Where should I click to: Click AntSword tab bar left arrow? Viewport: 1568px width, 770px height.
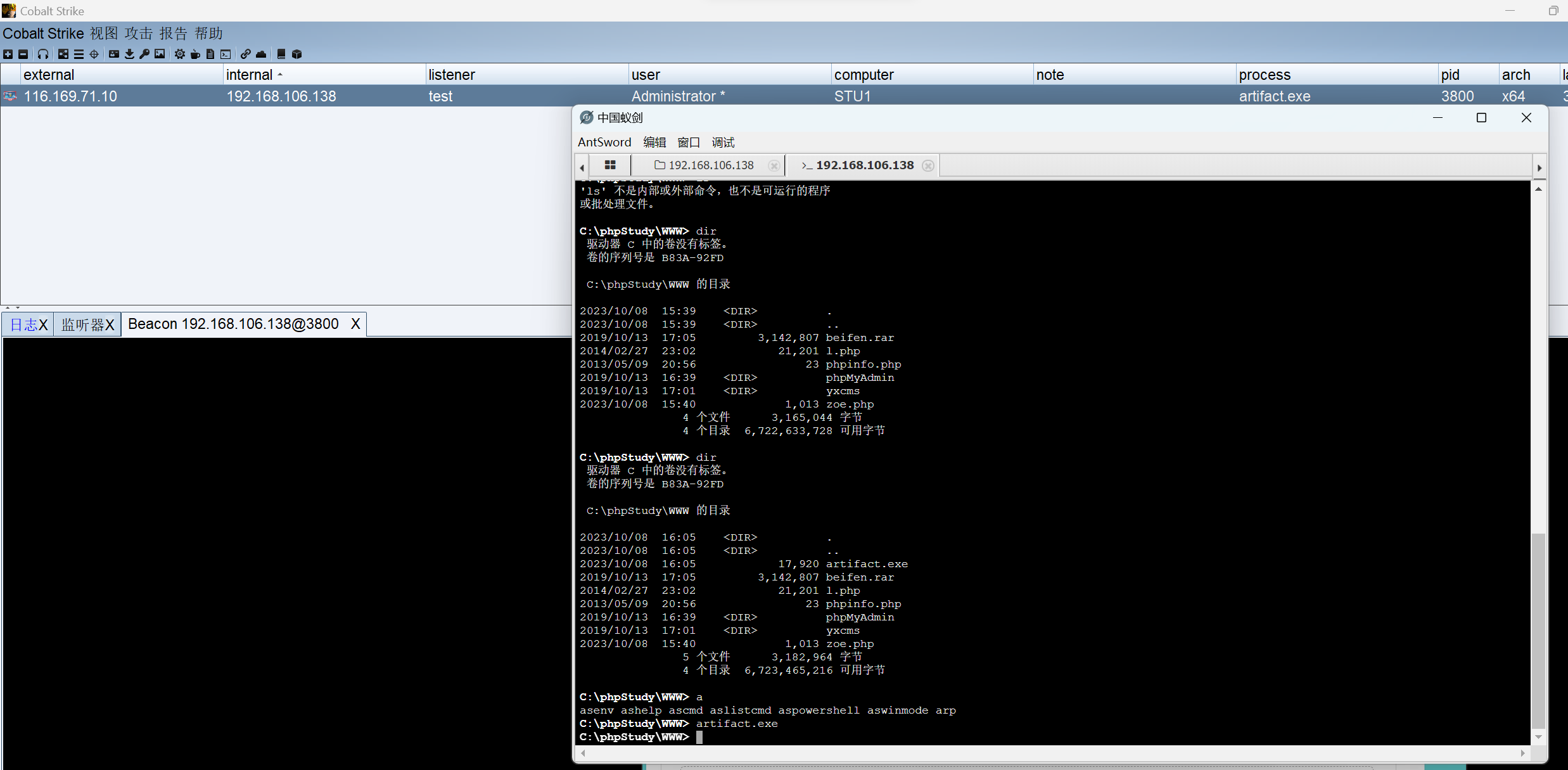click(582, 168)
